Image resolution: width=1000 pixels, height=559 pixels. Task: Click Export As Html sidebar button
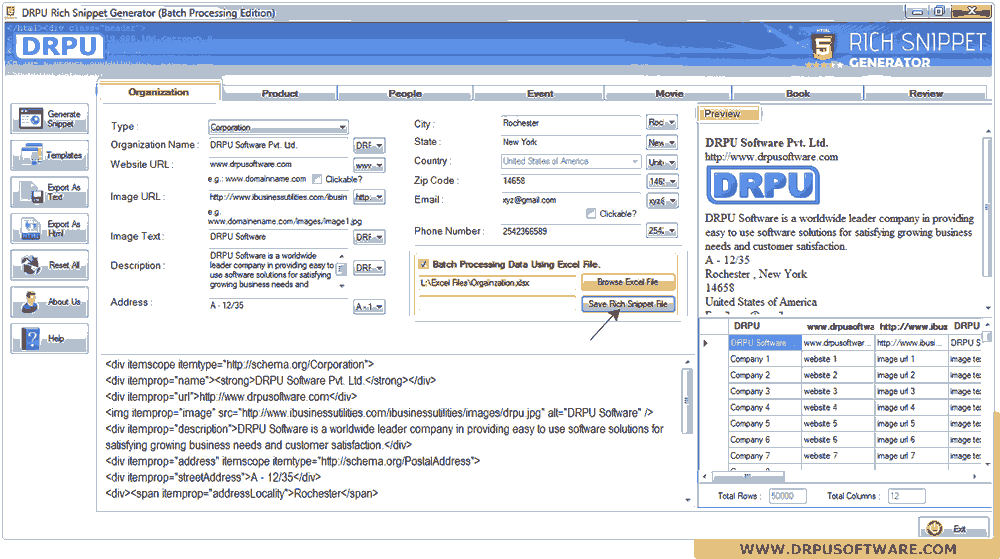point(50,228)
